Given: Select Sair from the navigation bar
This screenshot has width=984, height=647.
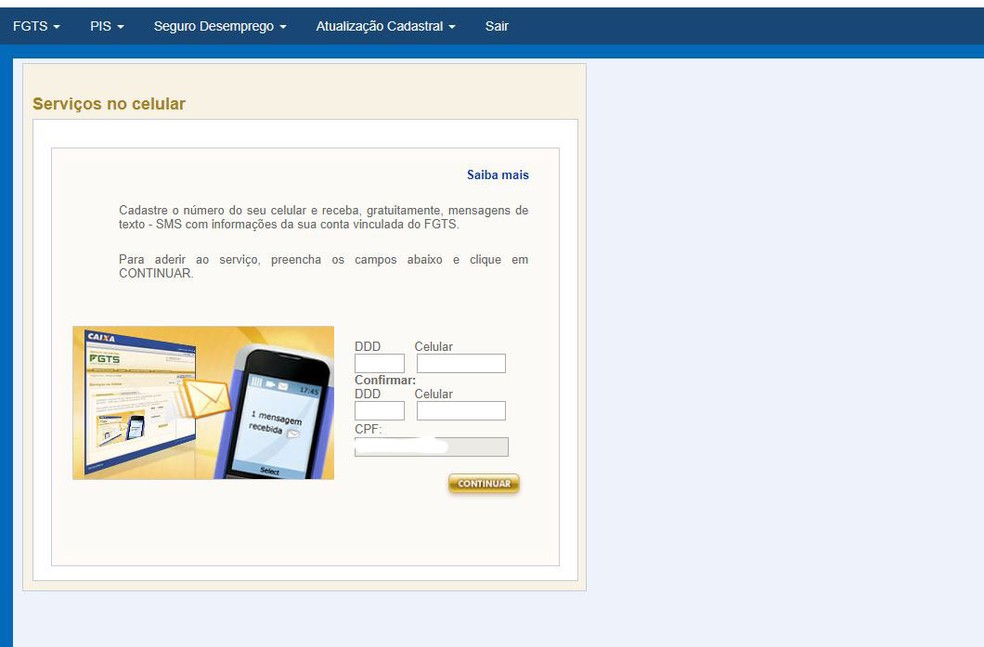Looking at the screenshot, I should pos(496,26).
